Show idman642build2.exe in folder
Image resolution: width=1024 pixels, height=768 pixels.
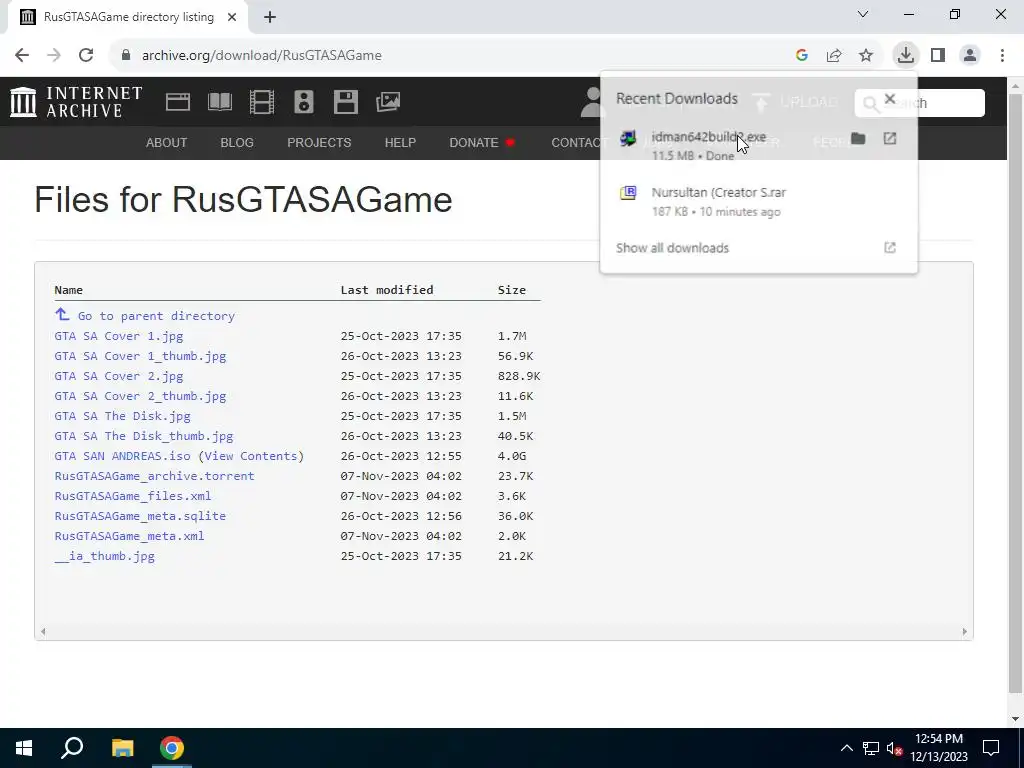coord(858,138)
